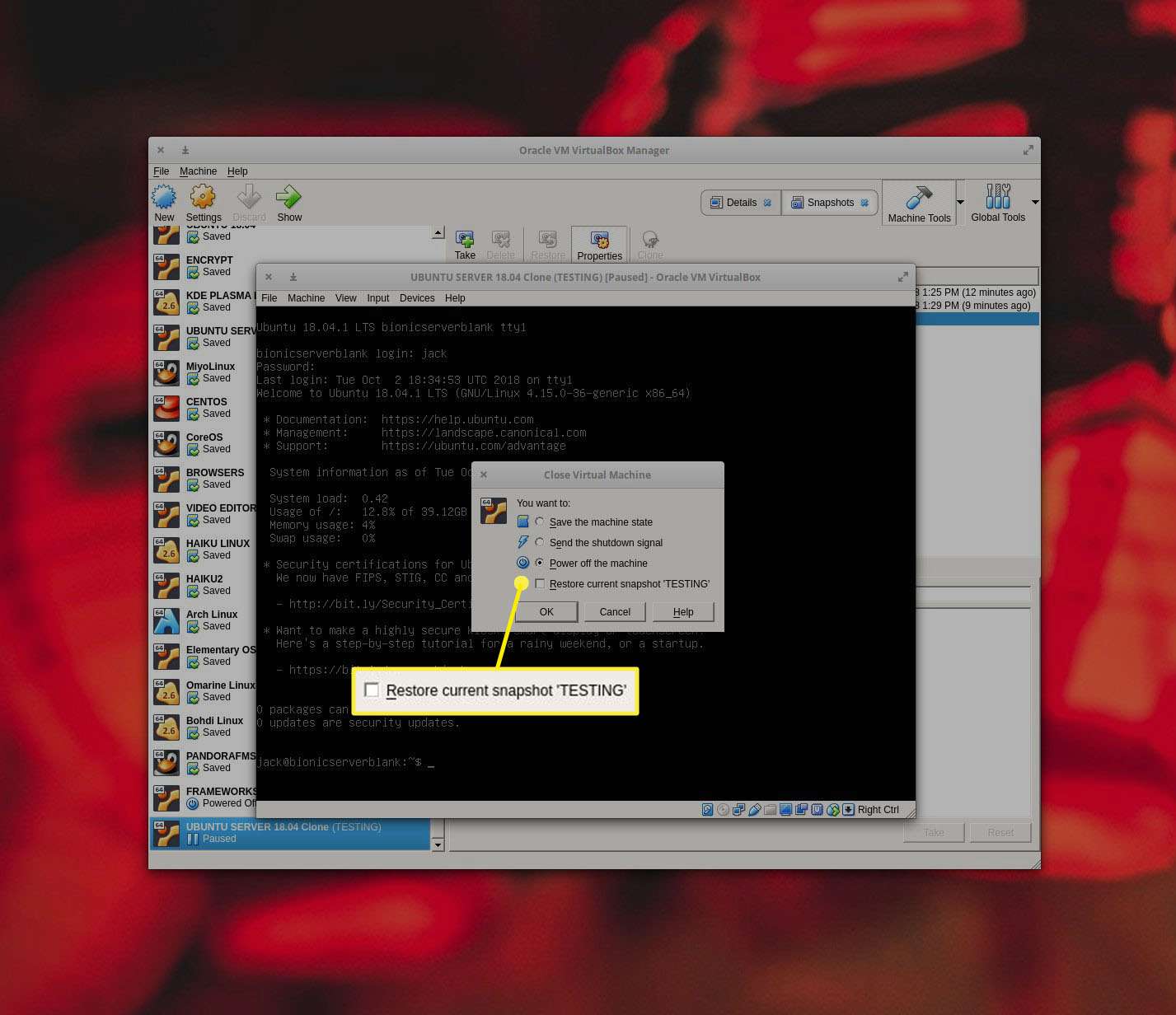Click hard disk activity status icon

coord(707,810)
